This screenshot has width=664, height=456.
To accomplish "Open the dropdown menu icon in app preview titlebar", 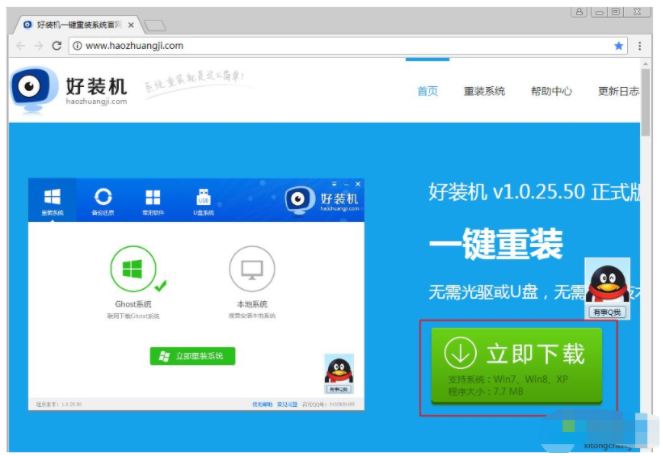I will pyautogui.click(x=334, y=184).
